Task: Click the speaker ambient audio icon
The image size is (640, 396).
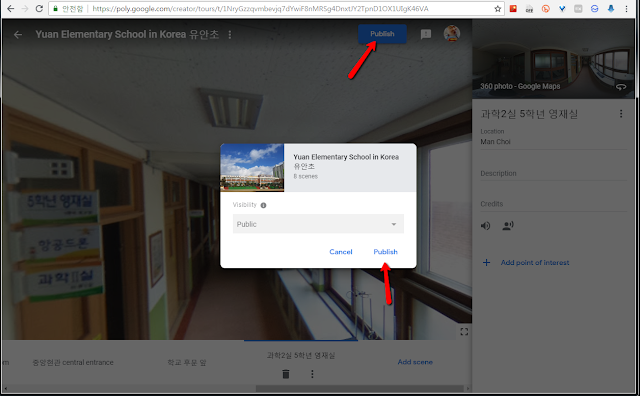Action: click(x=485, y=225)
